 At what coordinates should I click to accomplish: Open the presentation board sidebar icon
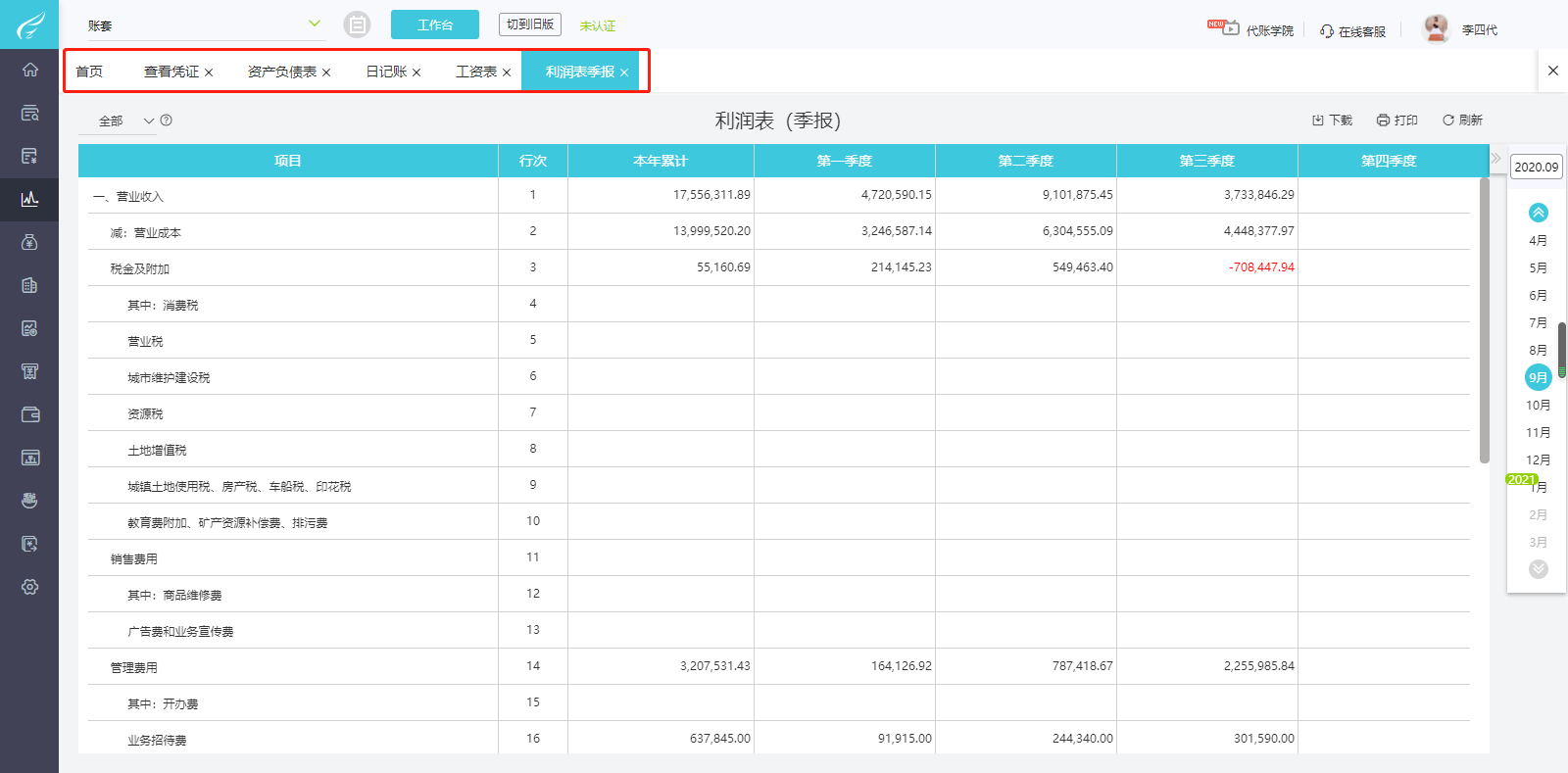coord(29,458)
